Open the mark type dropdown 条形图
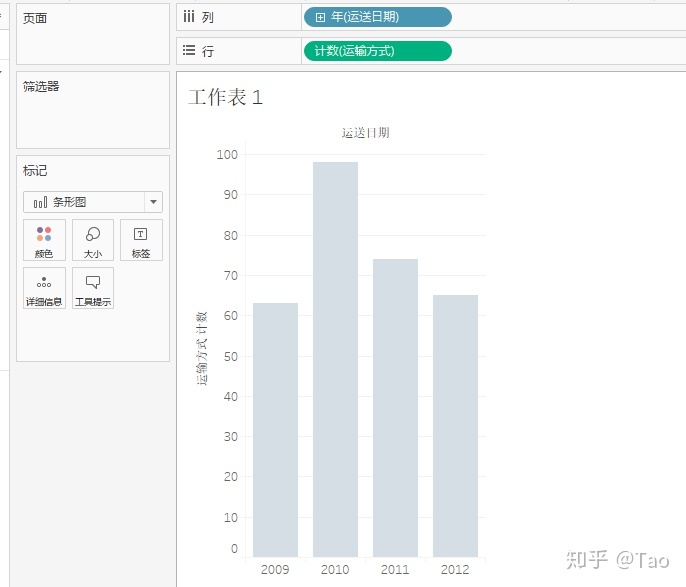Viewport: 686px width, 587px height. (x=93, y=202)
